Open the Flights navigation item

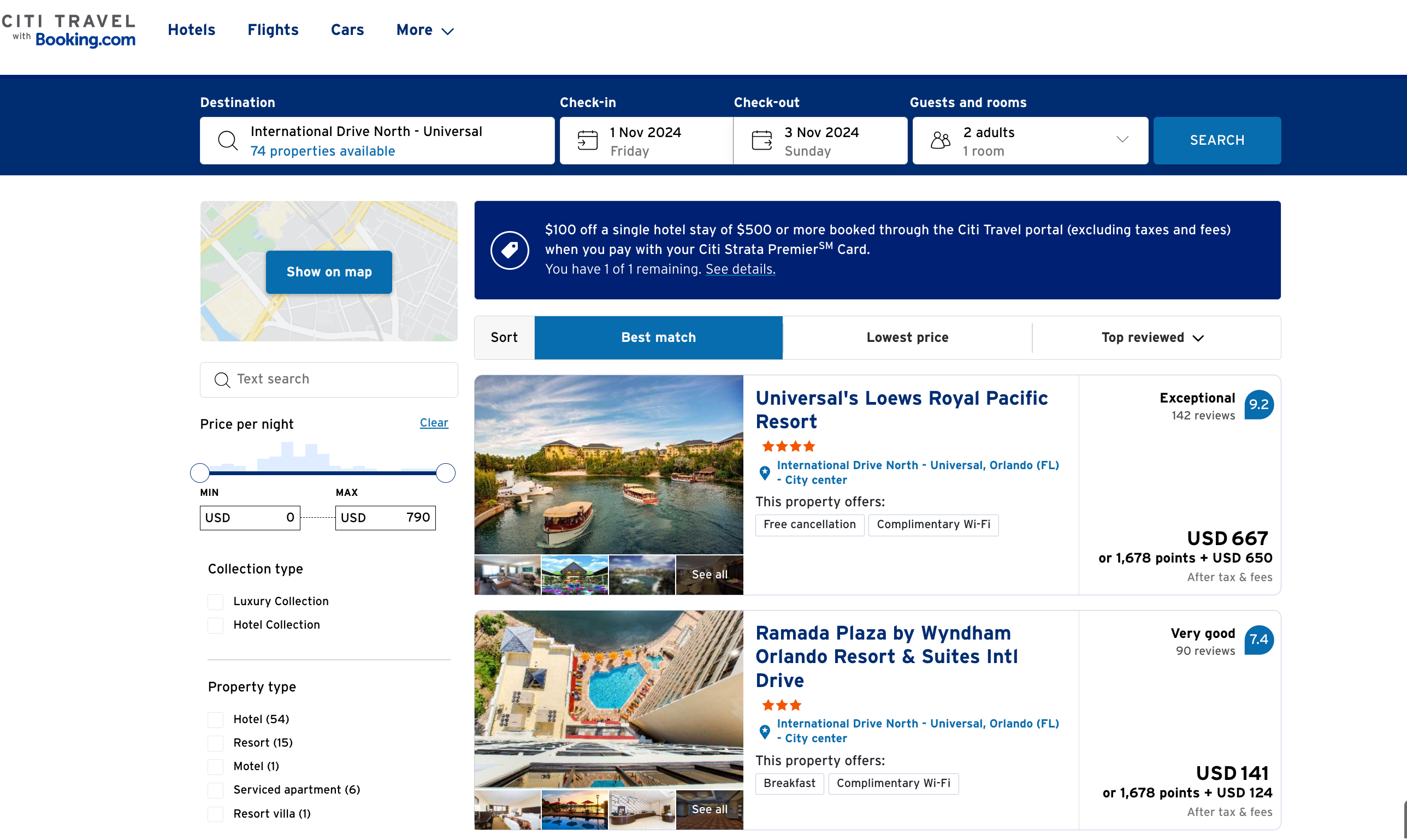point(273,30)
